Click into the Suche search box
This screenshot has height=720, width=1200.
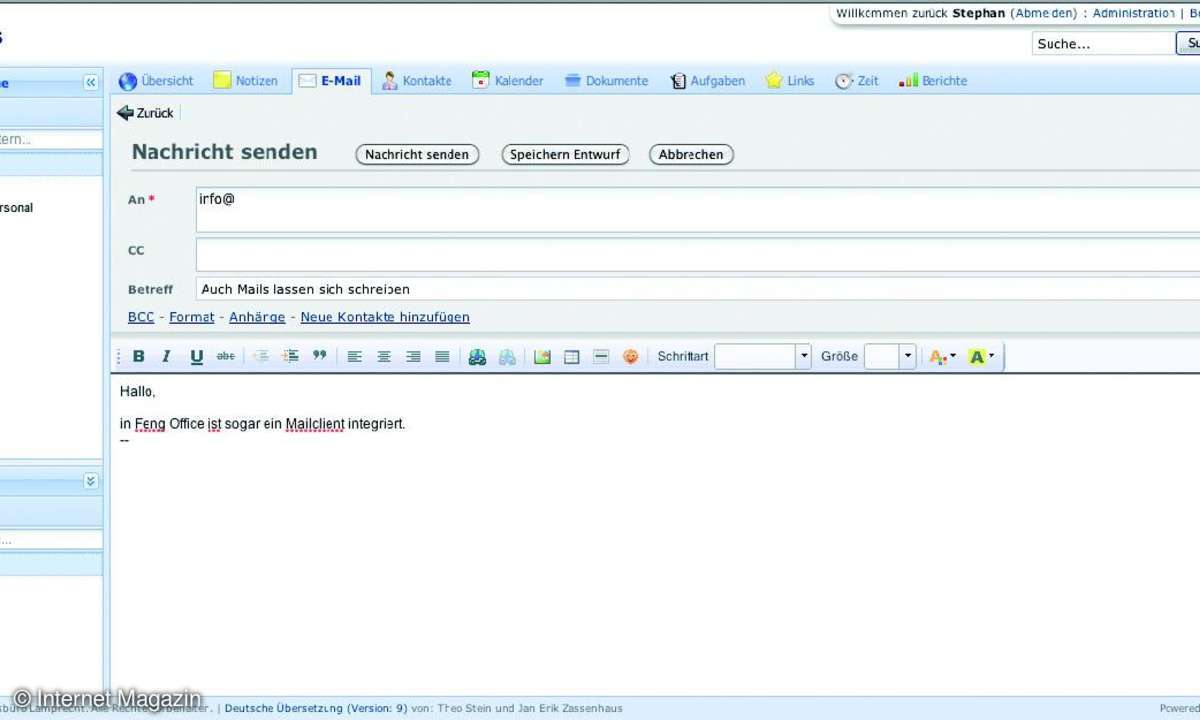click(x=1103, y=44)
